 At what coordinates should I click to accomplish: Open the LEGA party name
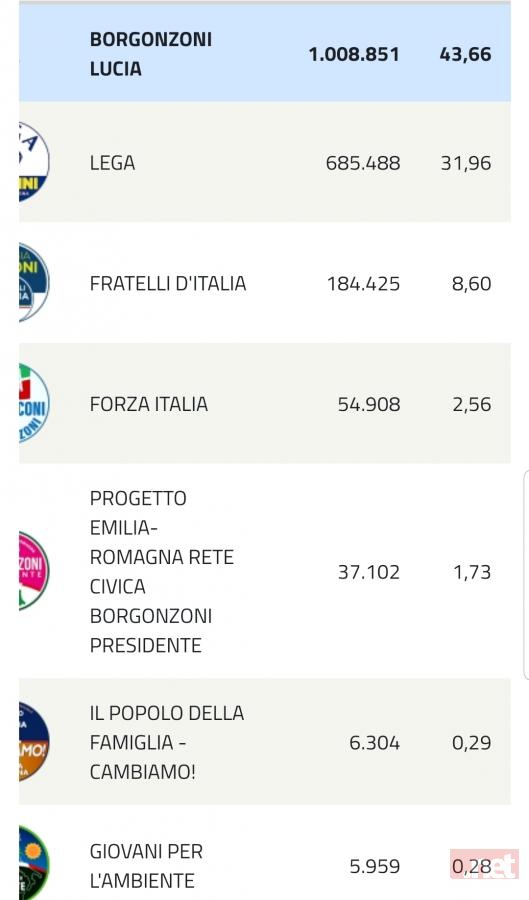112,163
